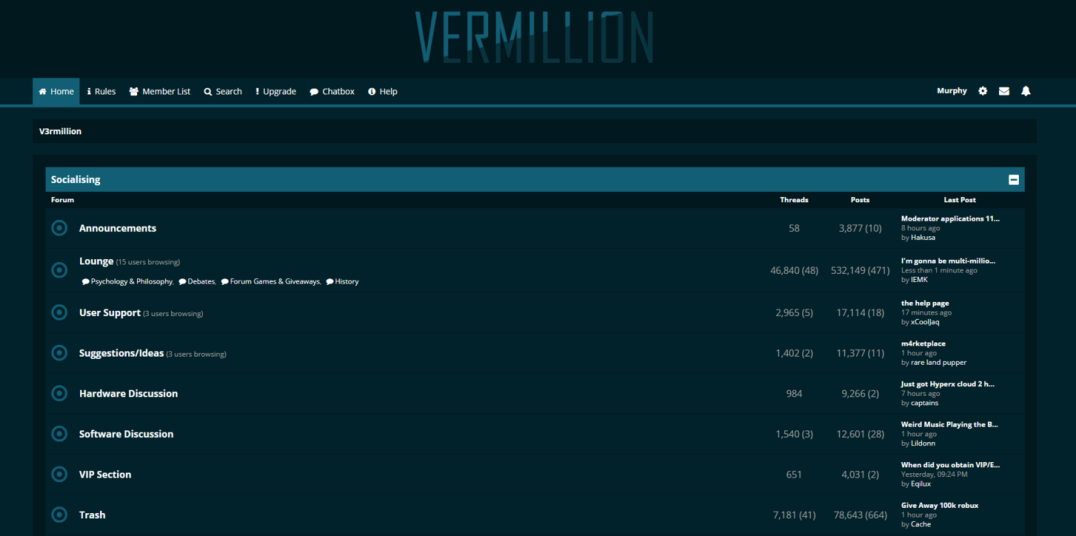Open the Rules page
This screenshot has width=1076, height=536.
point(102,91)
